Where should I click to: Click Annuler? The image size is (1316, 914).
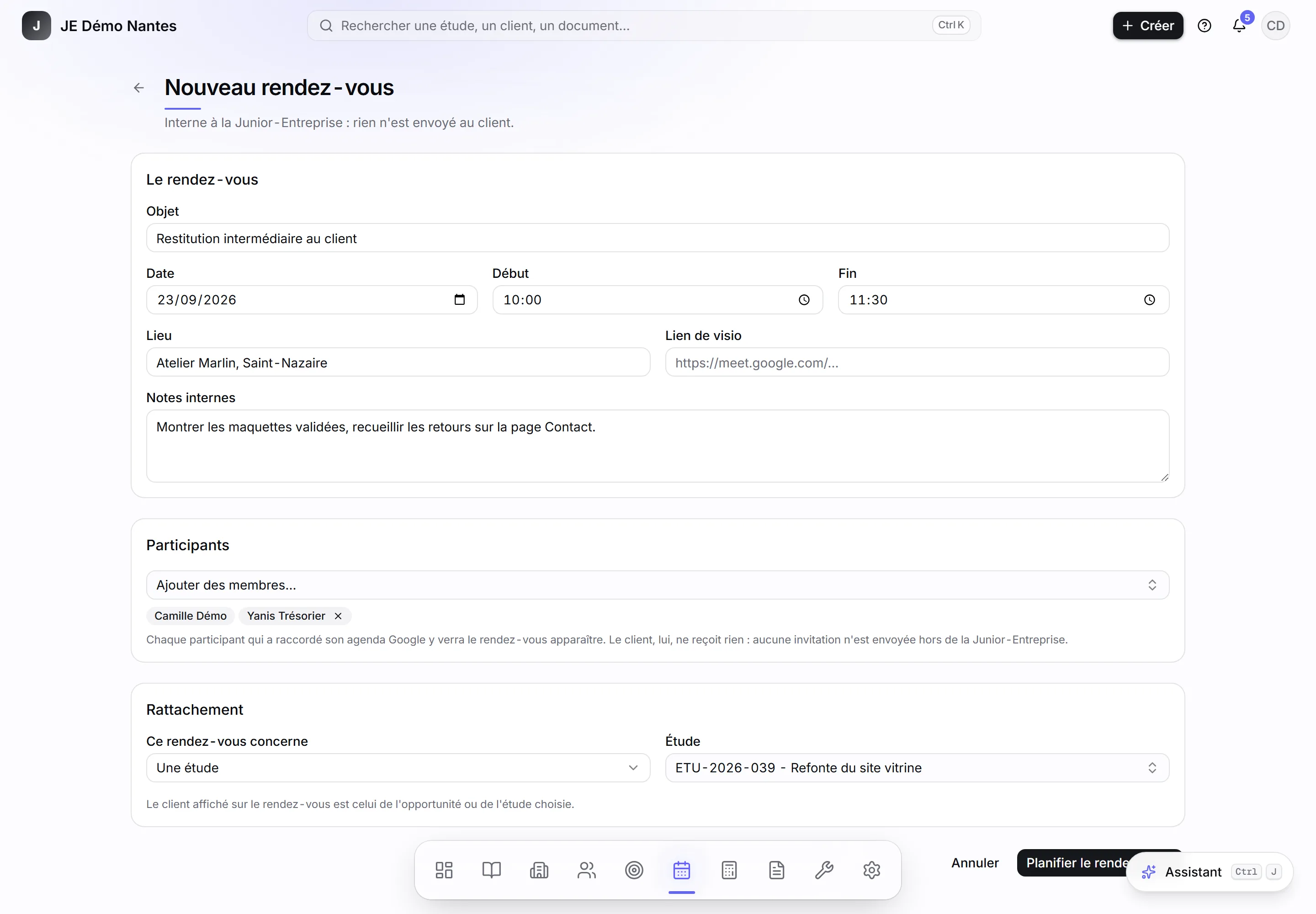[x=975, y=863]
